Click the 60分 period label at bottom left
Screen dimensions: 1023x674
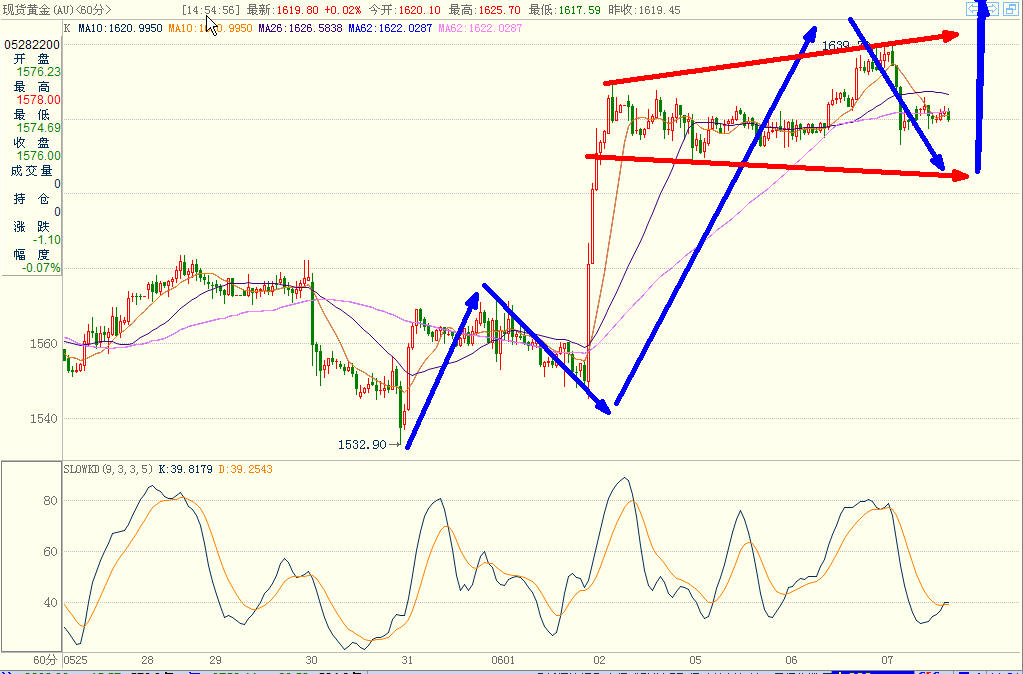tap(46, 660)
